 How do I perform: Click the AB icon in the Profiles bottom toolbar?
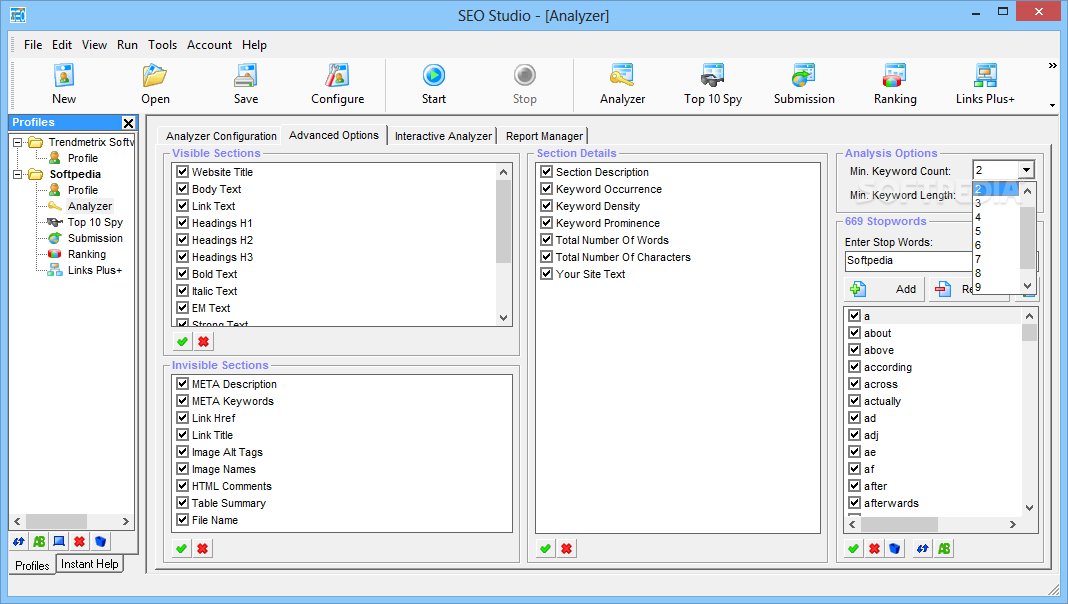[x=39, y=542]
